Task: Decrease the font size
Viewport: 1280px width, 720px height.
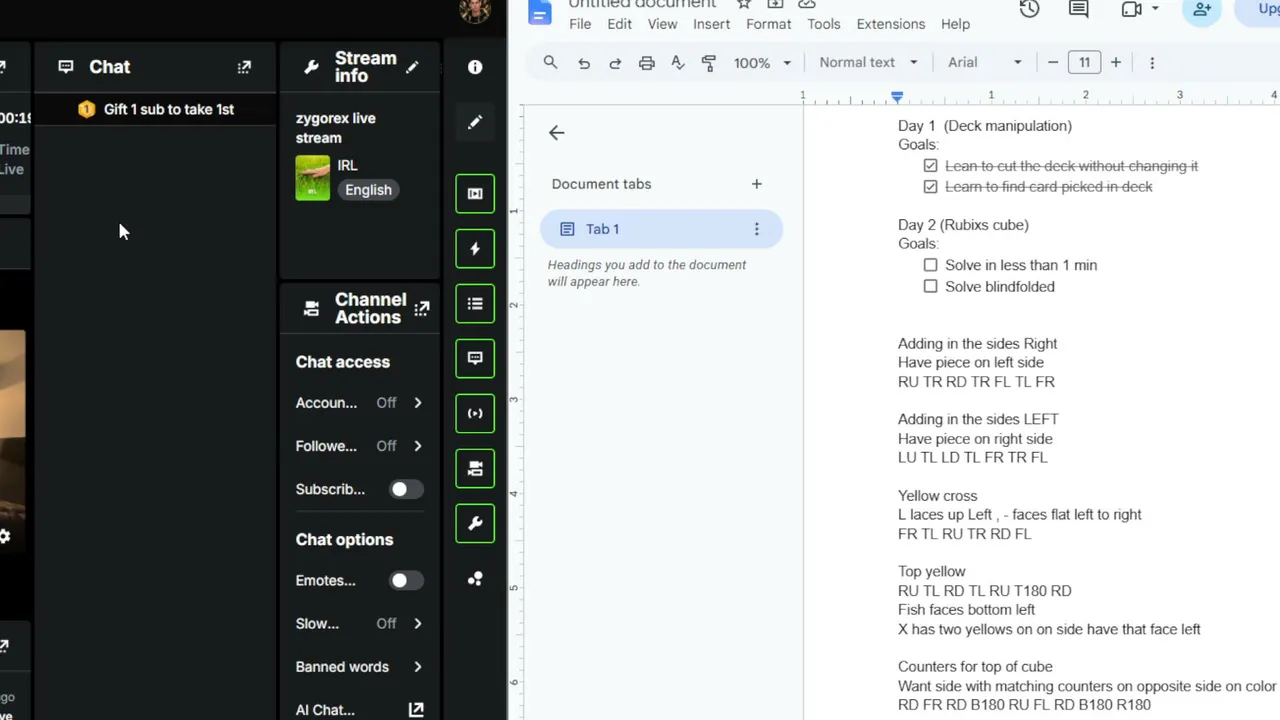Action: 1053,62
